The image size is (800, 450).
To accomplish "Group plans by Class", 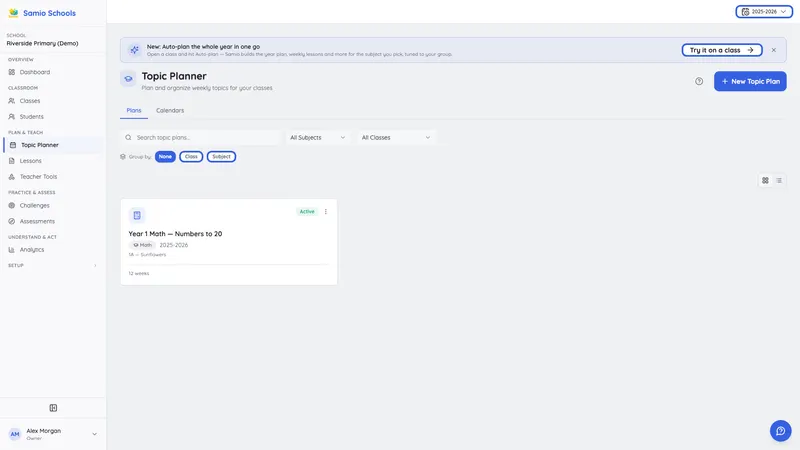I will click(x=191, y=157).
